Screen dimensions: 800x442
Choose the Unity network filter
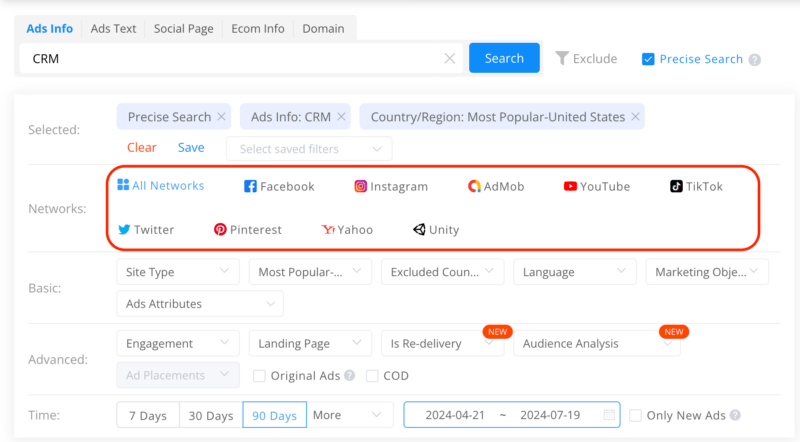coord(419,229)
